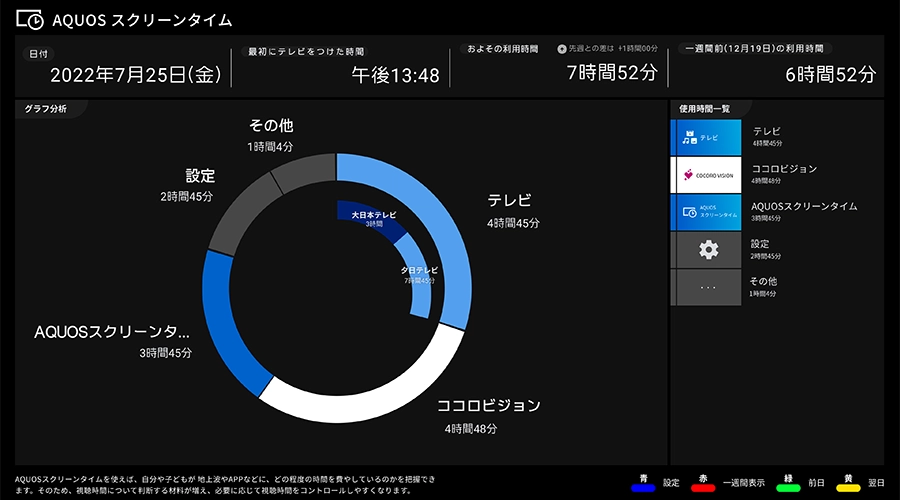Click the ココロビジョン list entry name

tap(784, 169)
